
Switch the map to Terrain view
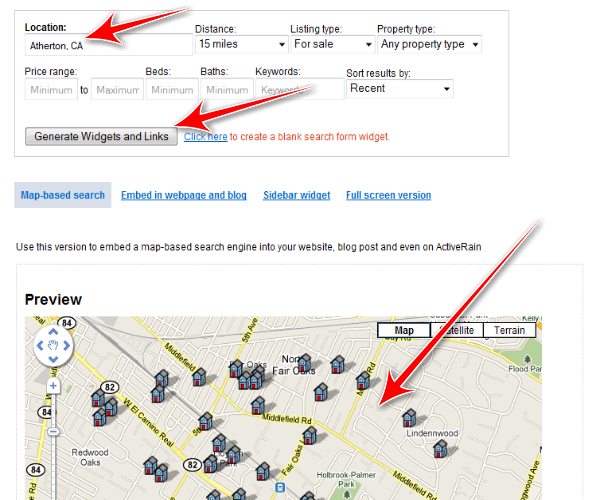click(x=510, y=330)
